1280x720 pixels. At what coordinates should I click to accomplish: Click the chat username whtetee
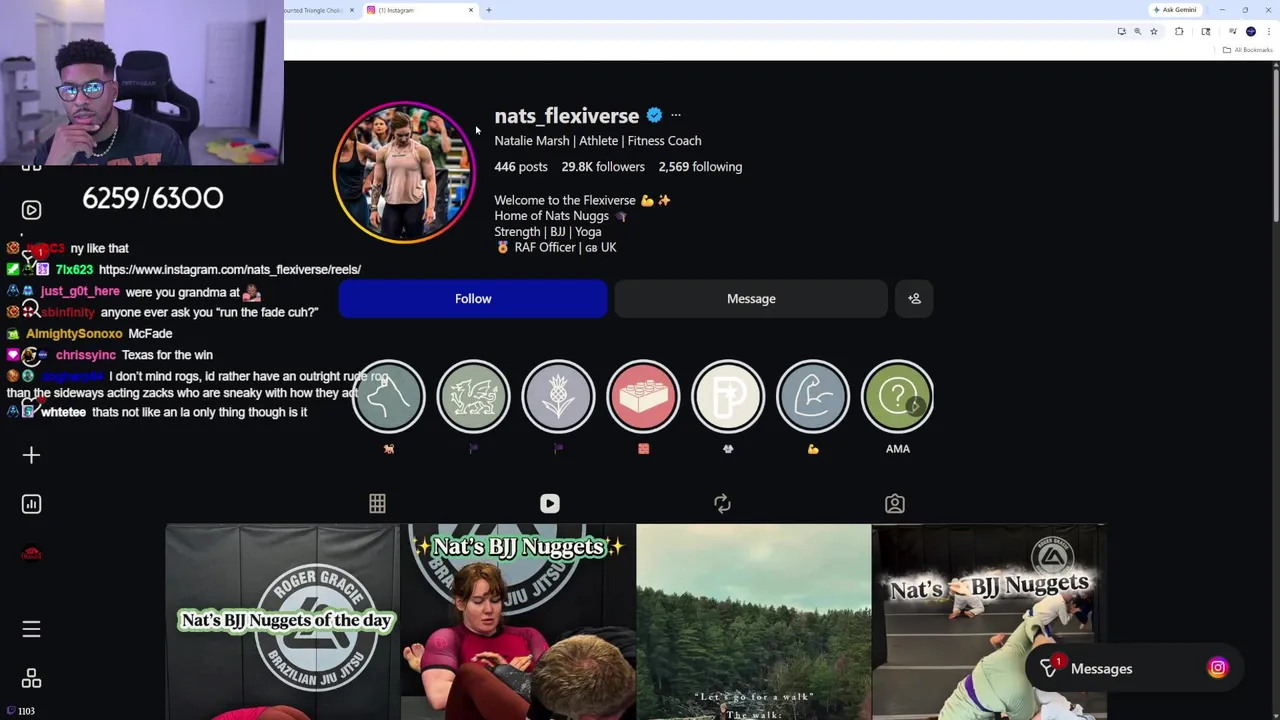64,412
